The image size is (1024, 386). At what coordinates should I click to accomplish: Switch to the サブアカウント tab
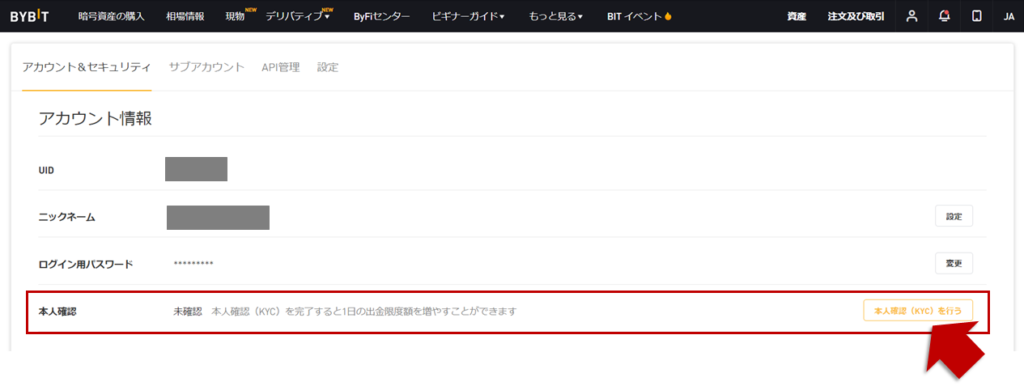coord(206,67)
